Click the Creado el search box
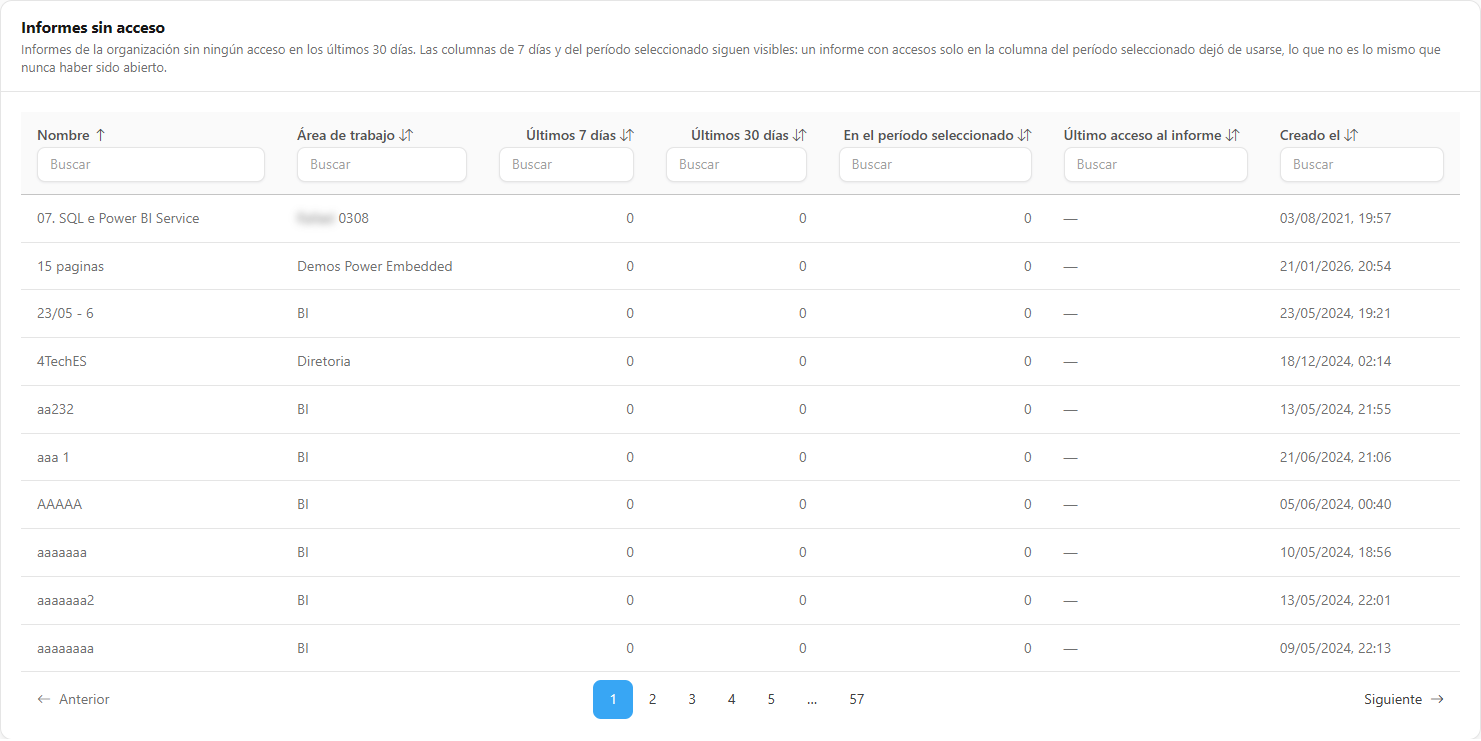This screenshot has width=1481, height=741. pos(1362,165)
